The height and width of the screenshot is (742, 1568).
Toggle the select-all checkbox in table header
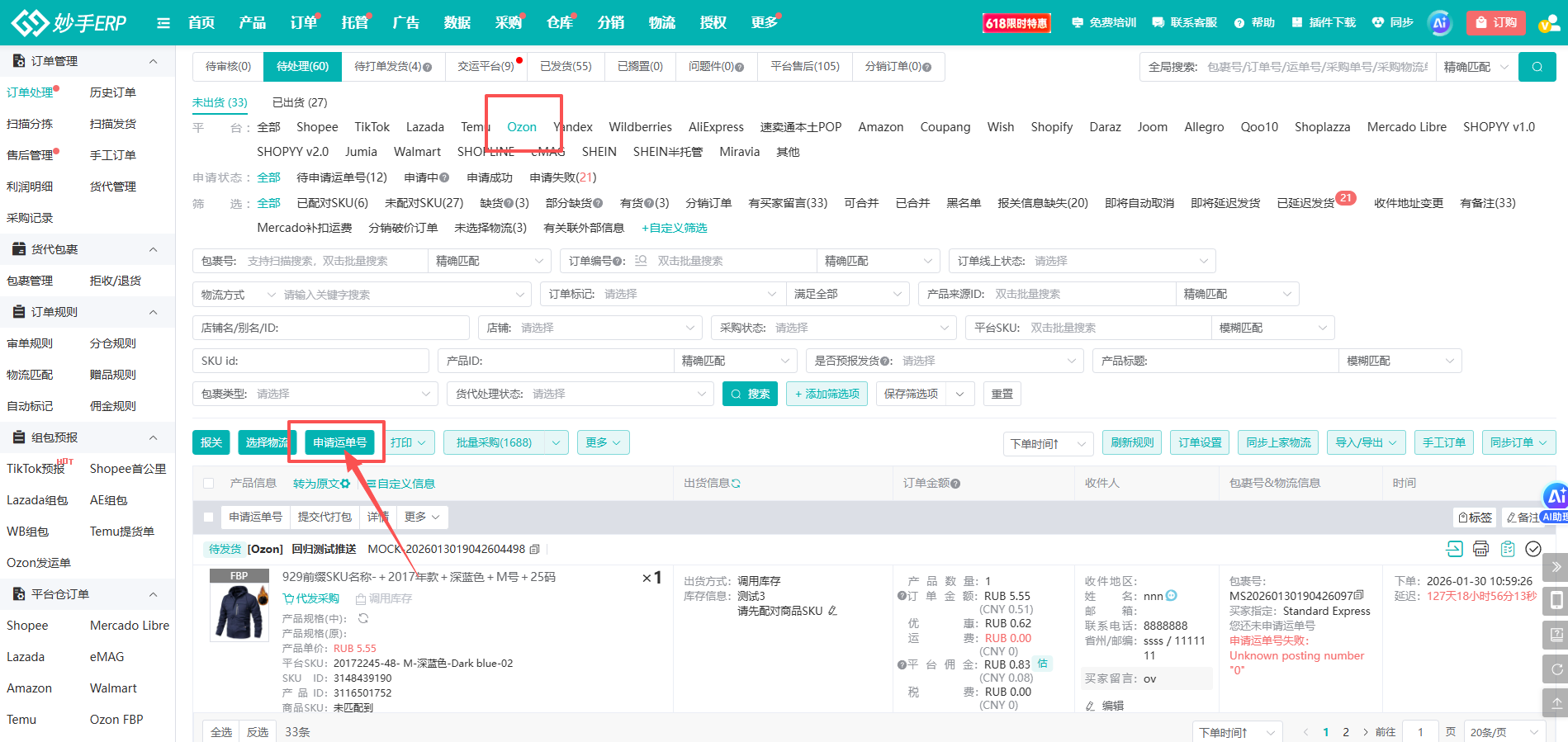coord(209,484)
